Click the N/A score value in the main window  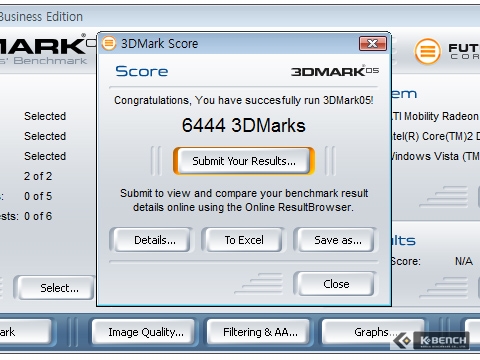(464, 261)
